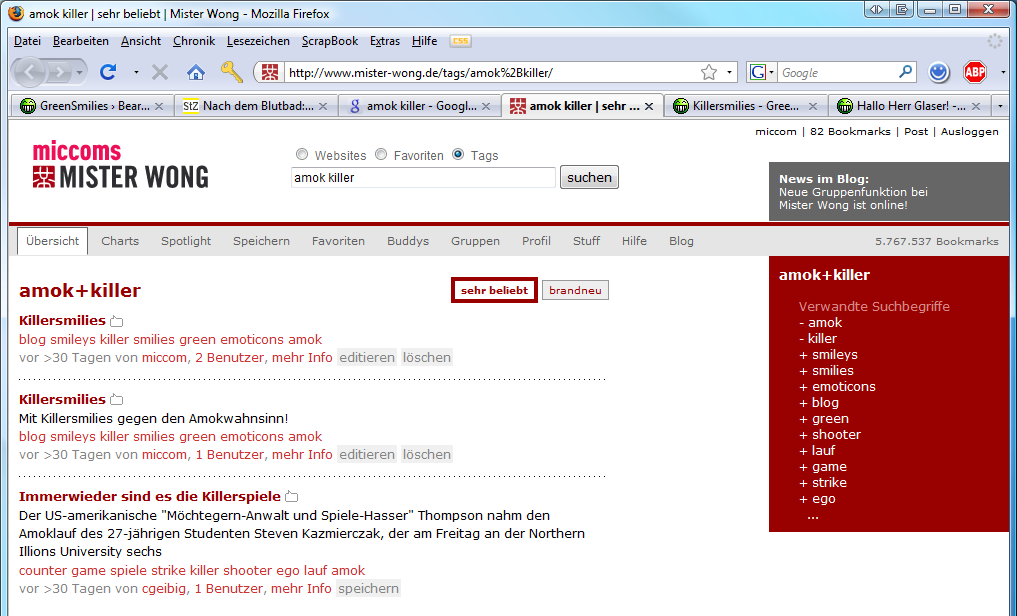
Task: Select the Websites radio button
Action: click(302, 154)
